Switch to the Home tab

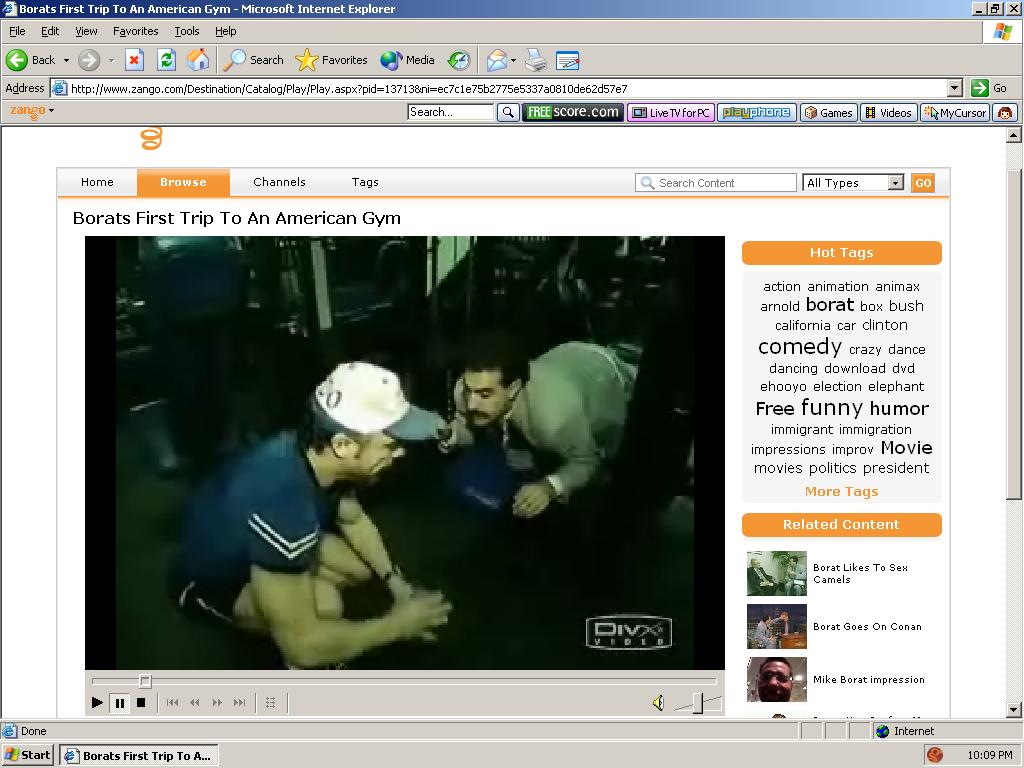point(97,182)
